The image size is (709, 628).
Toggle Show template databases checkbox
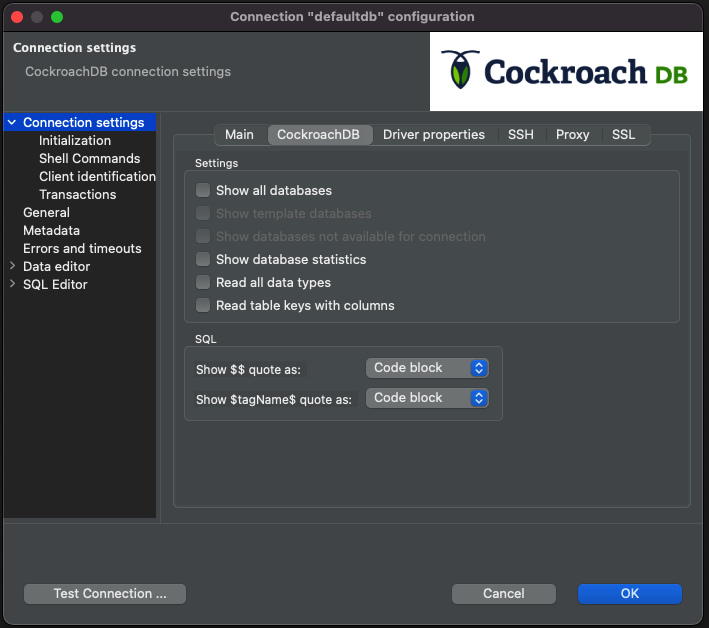pyautogui.click(x=203, y=213)
